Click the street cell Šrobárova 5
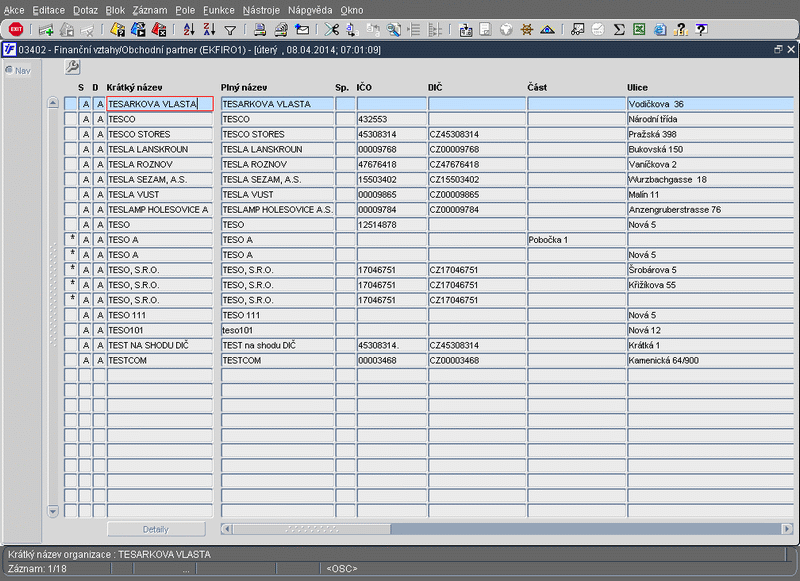Image resolution: width=800 pixels, height=581 pixels. click(710, 270)
